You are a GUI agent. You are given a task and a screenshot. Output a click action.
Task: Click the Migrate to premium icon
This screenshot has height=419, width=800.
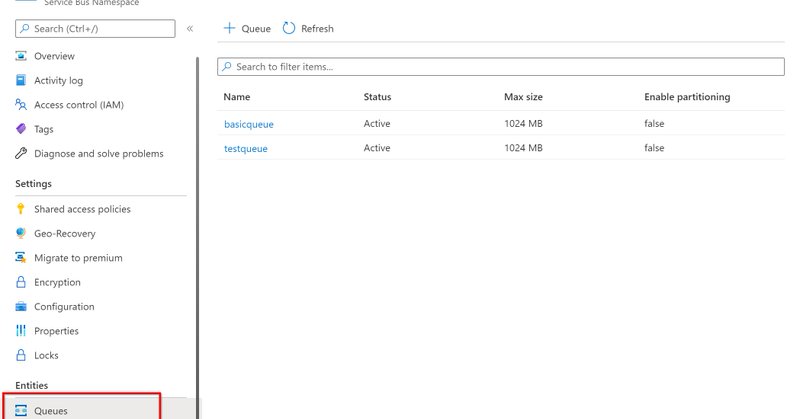[21, 257]
